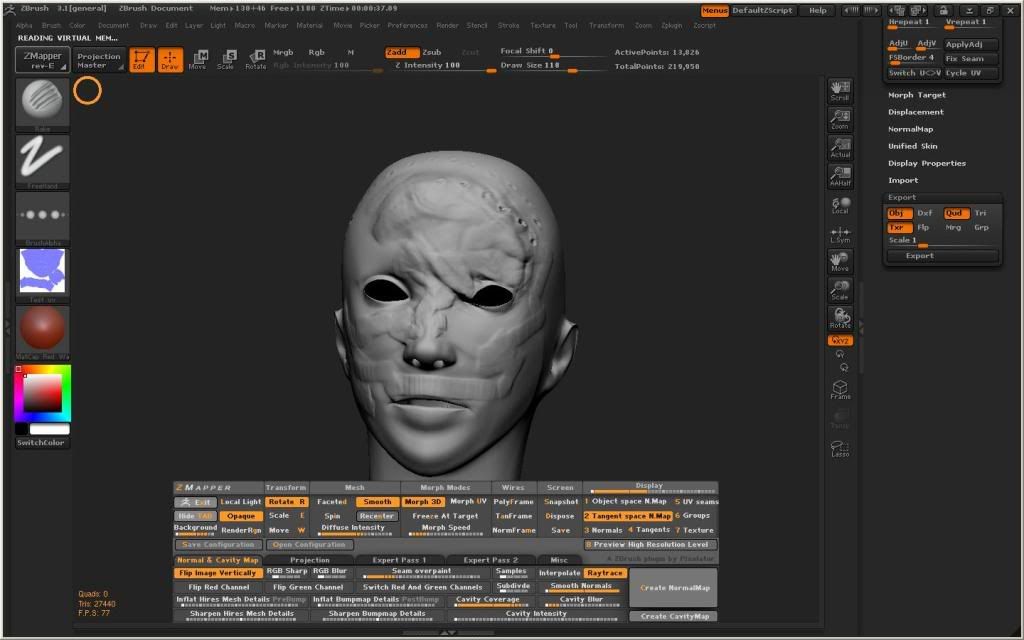
Task: Toggle Zadd sculpting mode
Action: tap(403, 51)
